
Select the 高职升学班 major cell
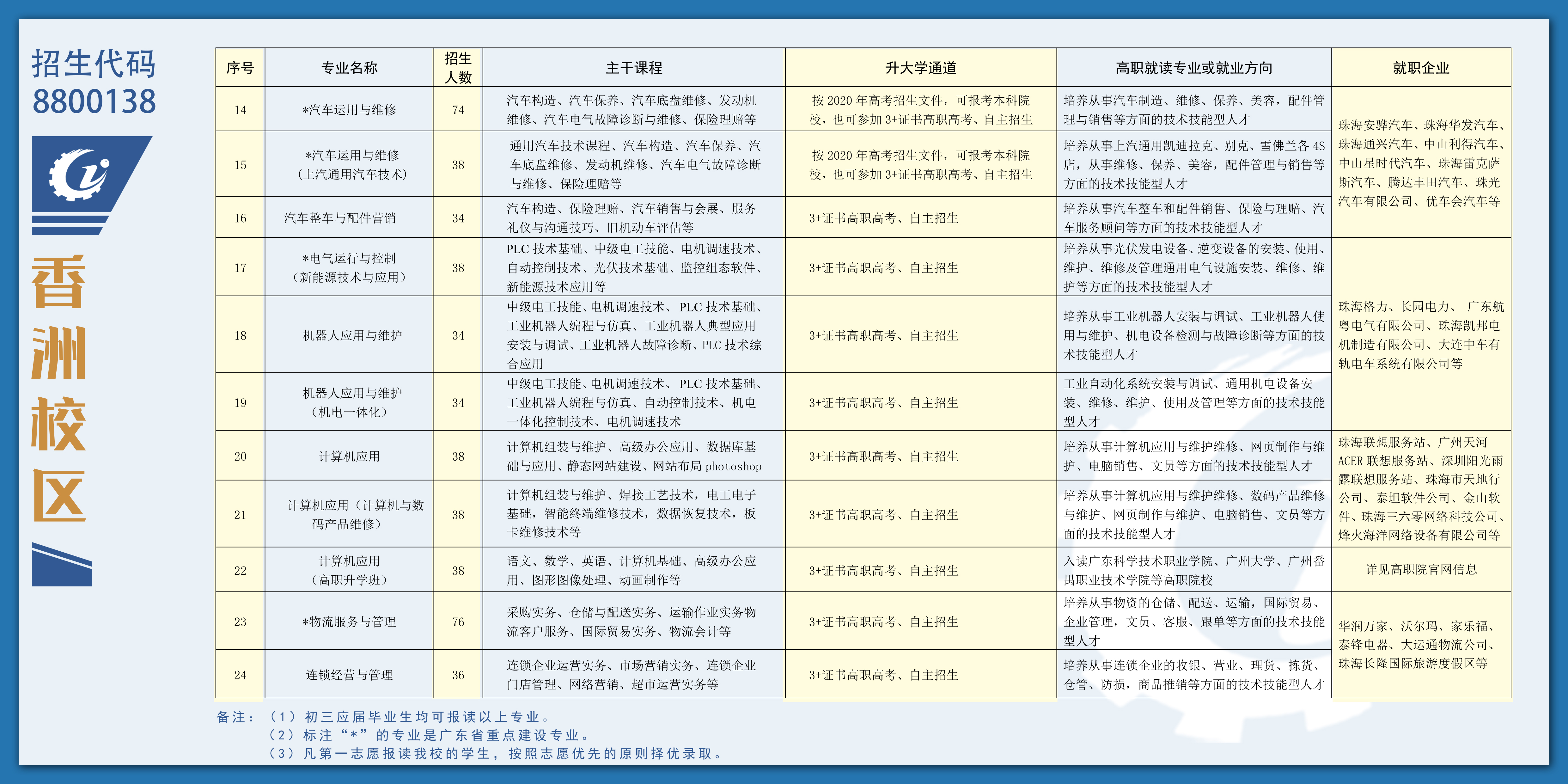coord(349,570)
